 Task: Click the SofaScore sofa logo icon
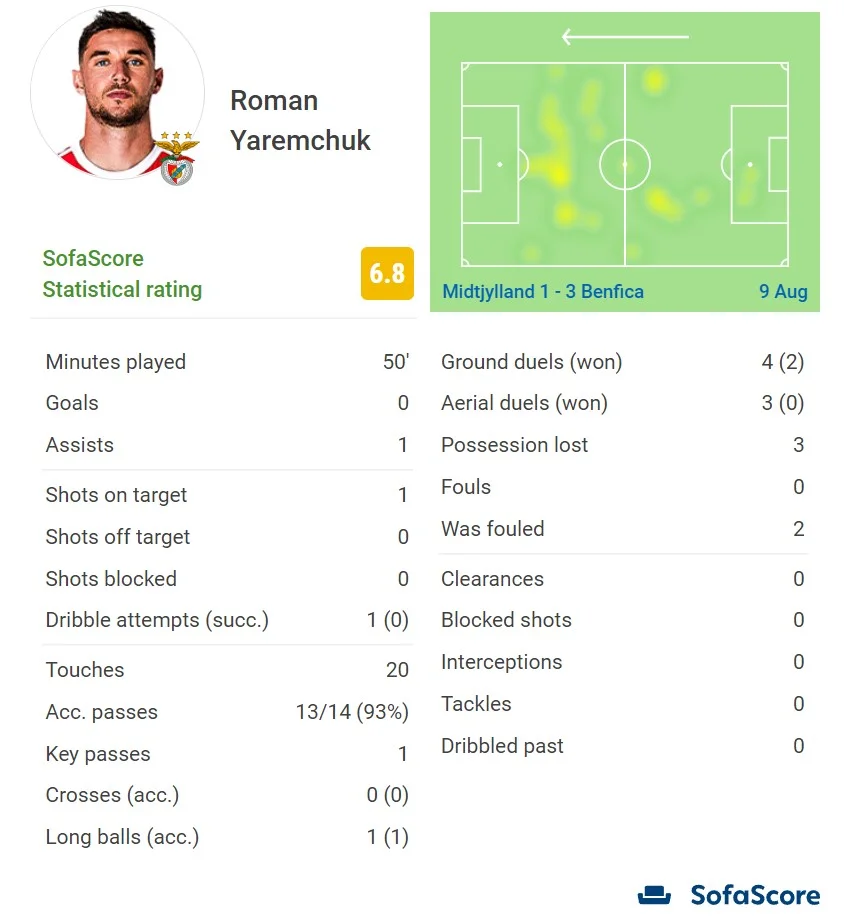point(655,895)
